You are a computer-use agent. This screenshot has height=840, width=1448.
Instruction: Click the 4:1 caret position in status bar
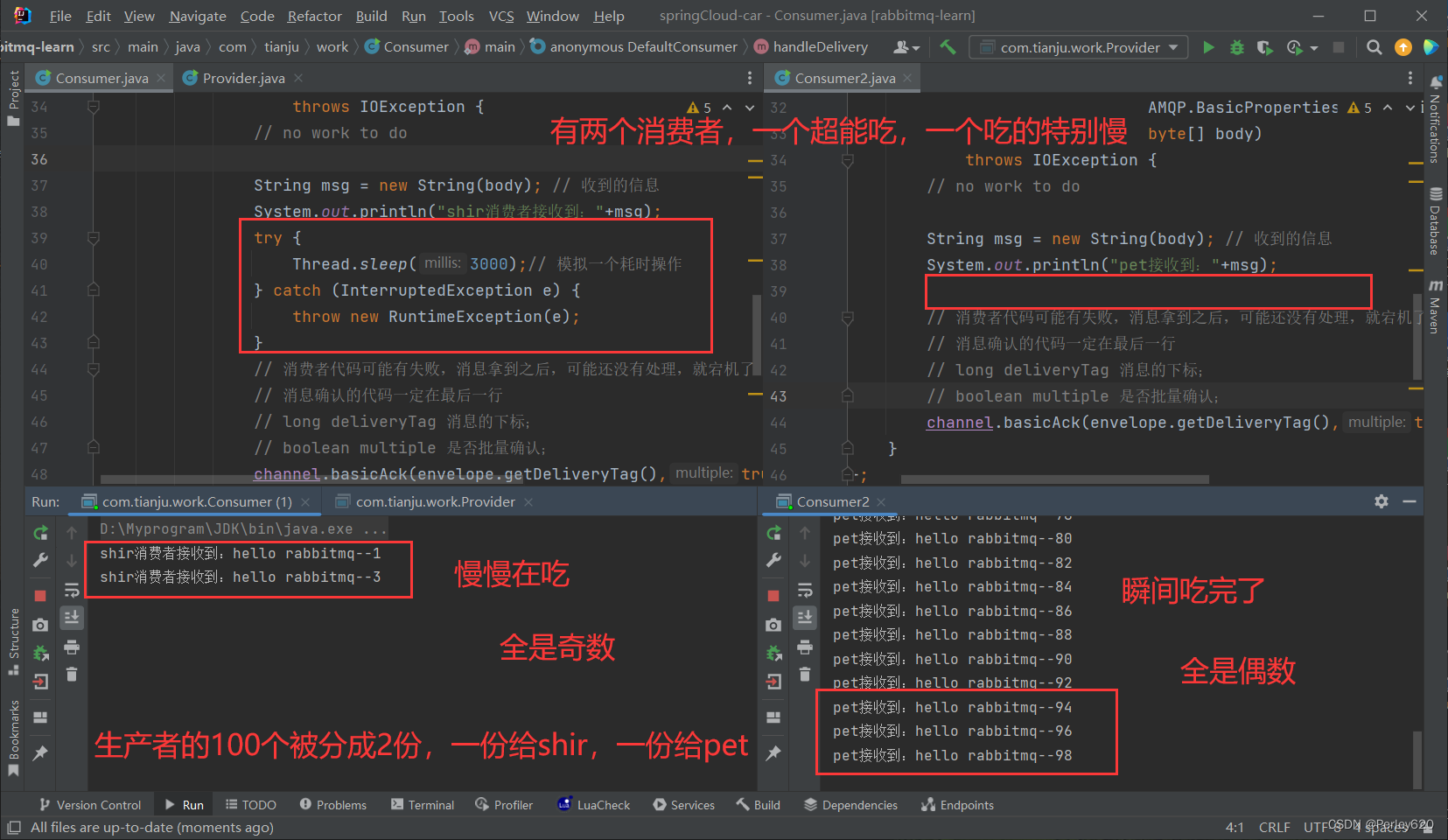point(1235,827)
